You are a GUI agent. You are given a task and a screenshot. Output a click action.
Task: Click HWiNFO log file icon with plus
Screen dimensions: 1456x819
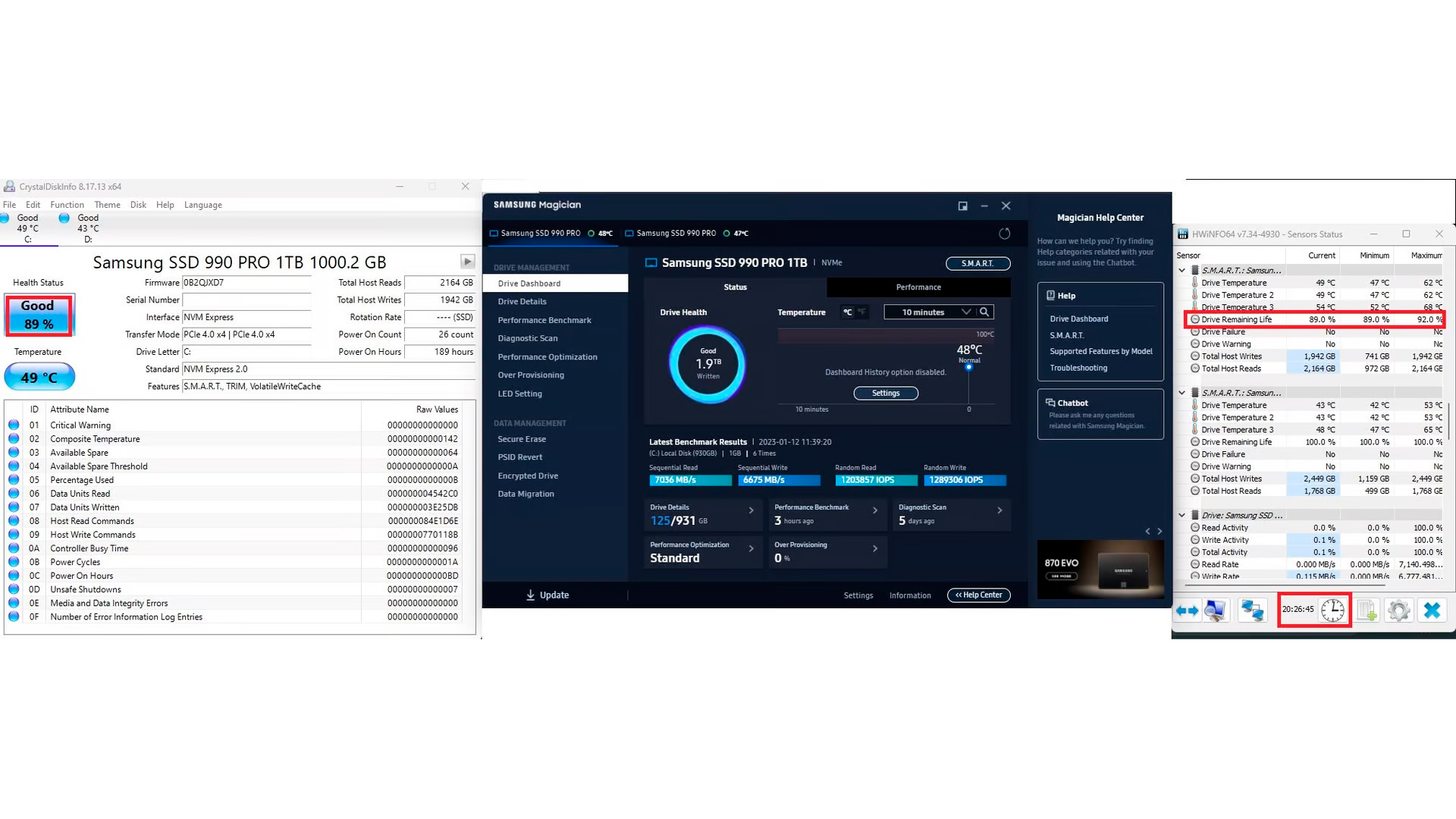tap(1367, 610)
